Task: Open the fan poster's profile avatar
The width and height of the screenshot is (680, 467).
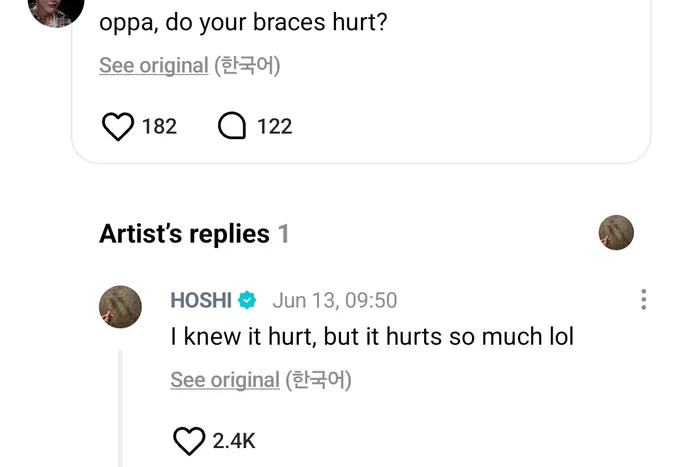Action: [56, 12]
